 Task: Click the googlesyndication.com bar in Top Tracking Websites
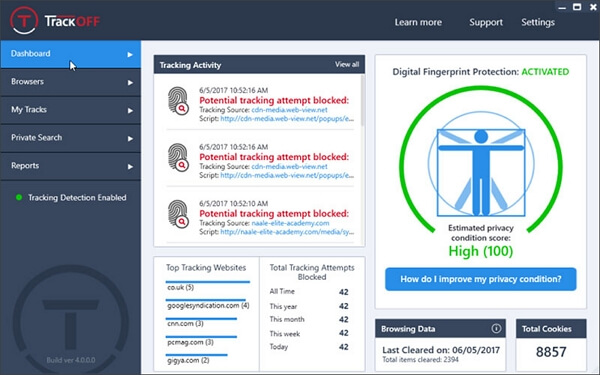point(205,300)
